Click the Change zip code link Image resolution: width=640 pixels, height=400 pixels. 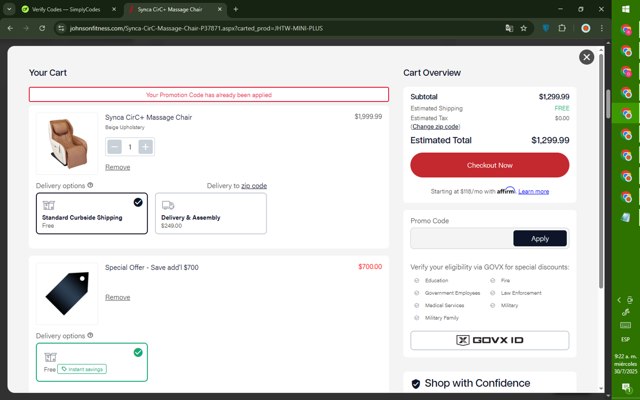[436, 127]
